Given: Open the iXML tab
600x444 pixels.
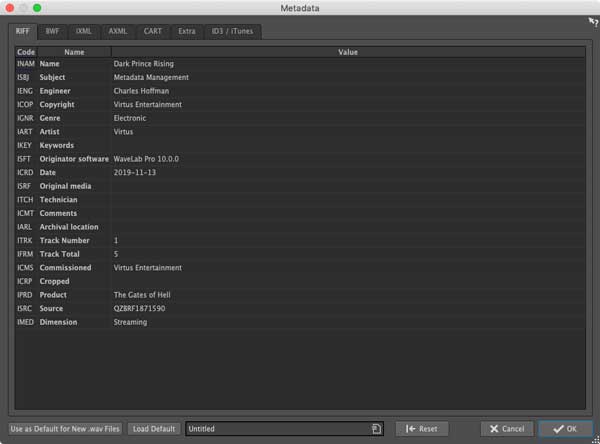Looking at the screenshot, I should tap(84, 31).
